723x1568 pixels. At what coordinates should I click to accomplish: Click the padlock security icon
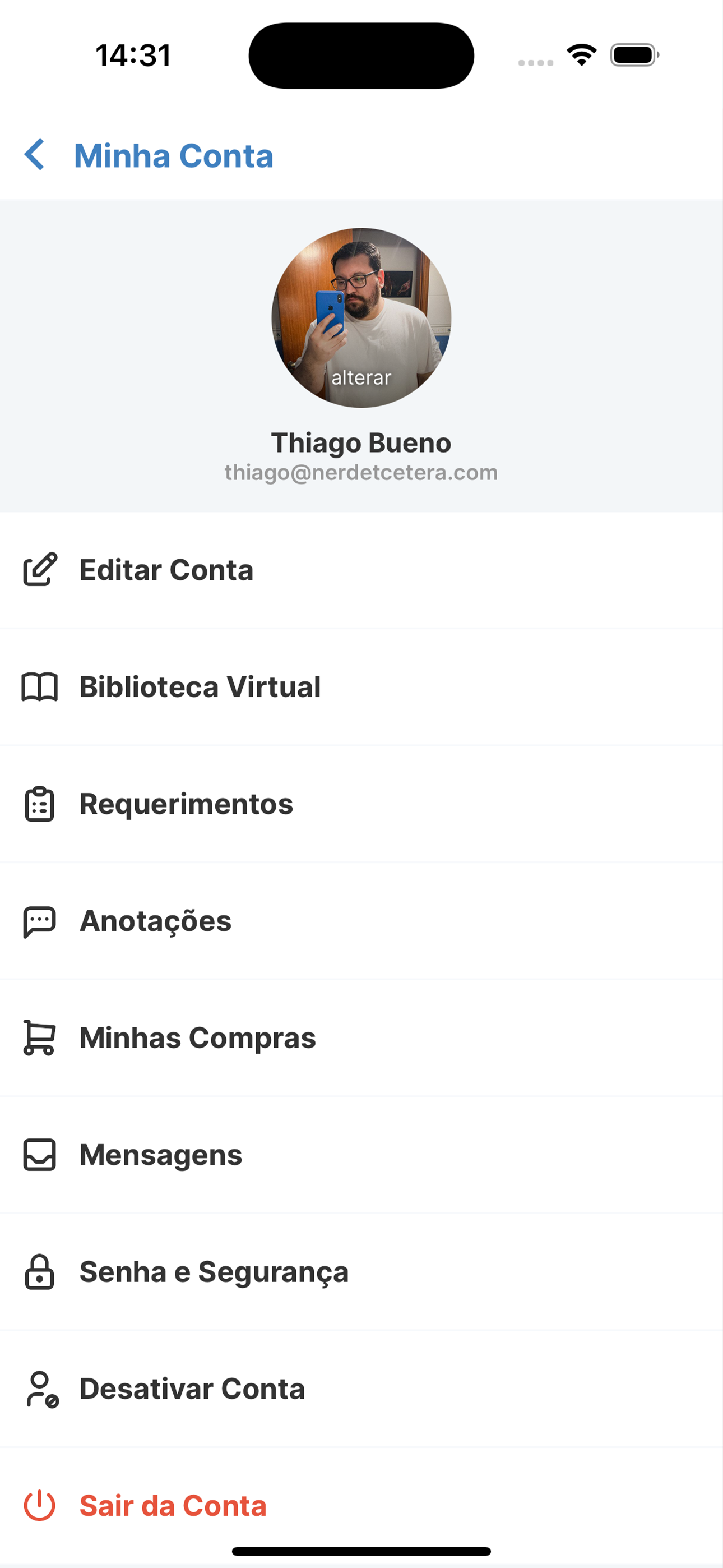(x=40, y=1272)
